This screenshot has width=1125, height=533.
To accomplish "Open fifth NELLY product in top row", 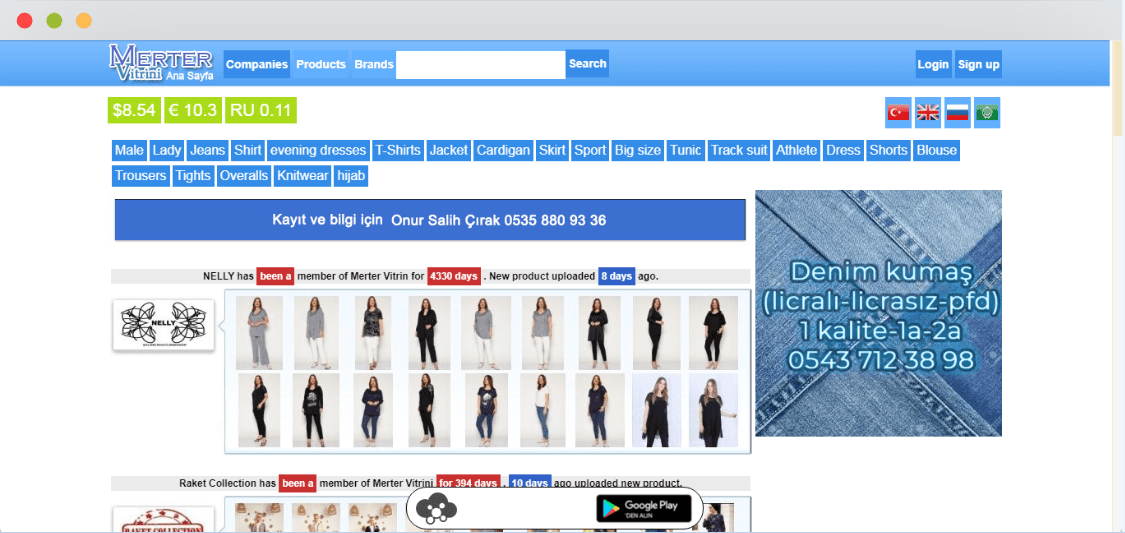I will [485, 332].
